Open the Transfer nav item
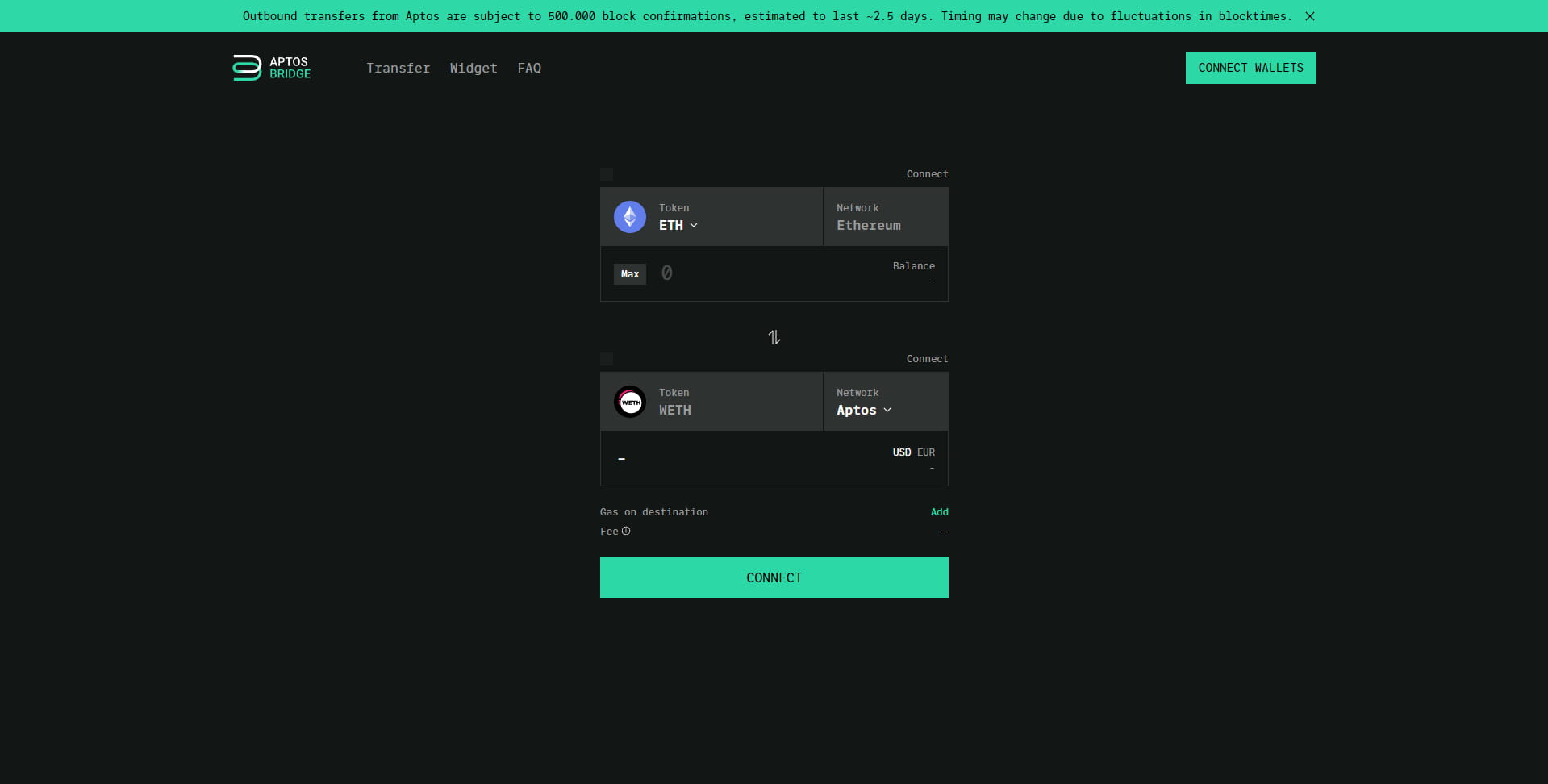 click(398, 68)
